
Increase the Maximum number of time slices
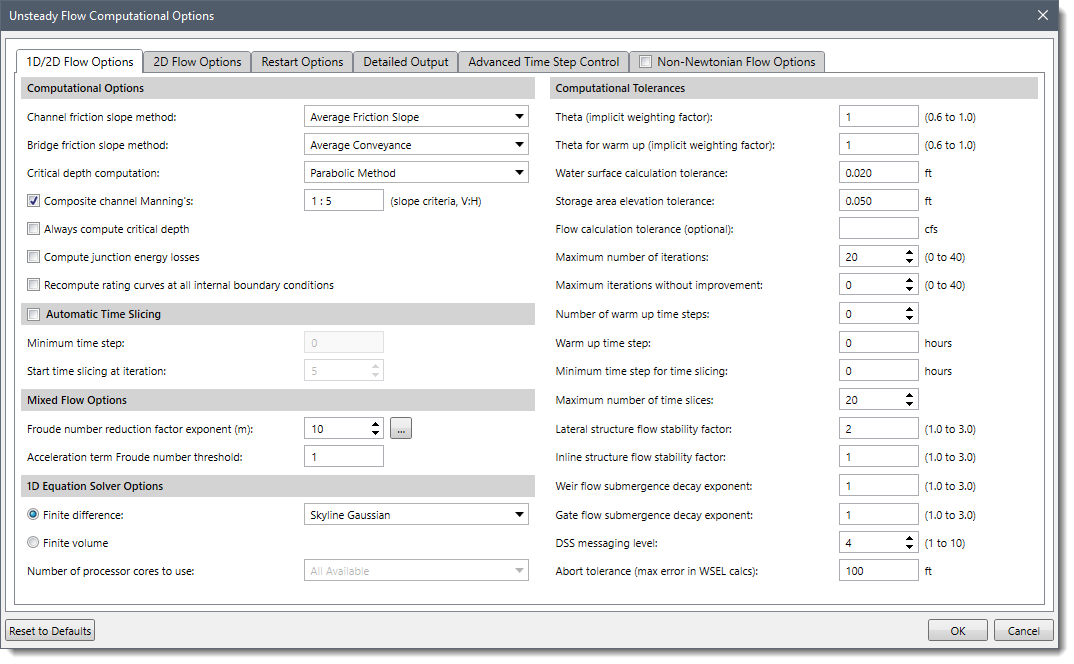click(x=910, y=395)
